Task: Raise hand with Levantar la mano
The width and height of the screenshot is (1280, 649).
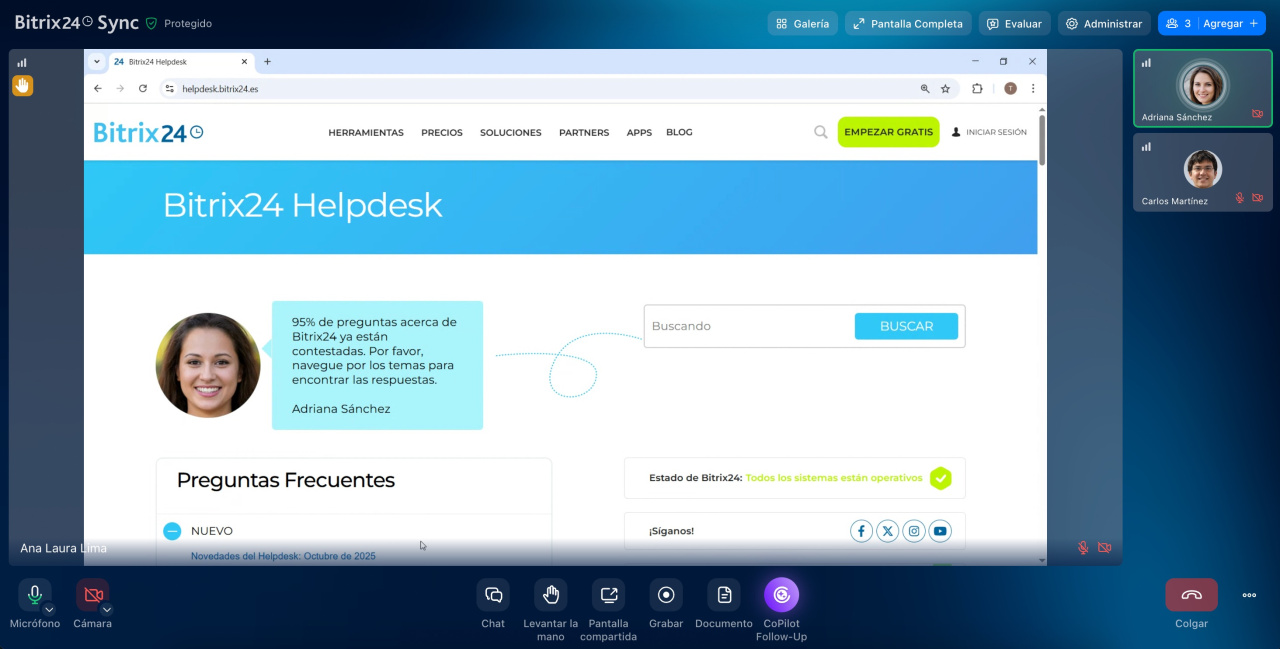Action: point(550,595)
